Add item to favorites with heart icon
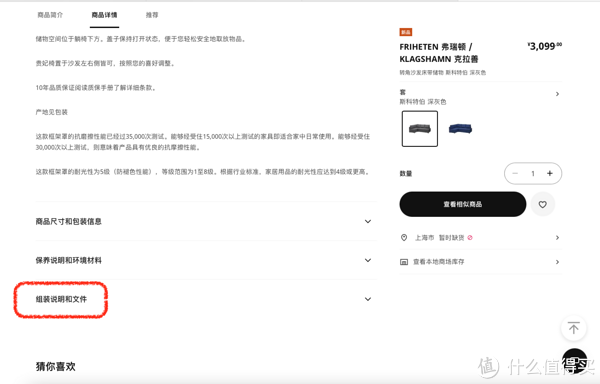The width and height of the screenshot is (600, 384). [542, 205]
